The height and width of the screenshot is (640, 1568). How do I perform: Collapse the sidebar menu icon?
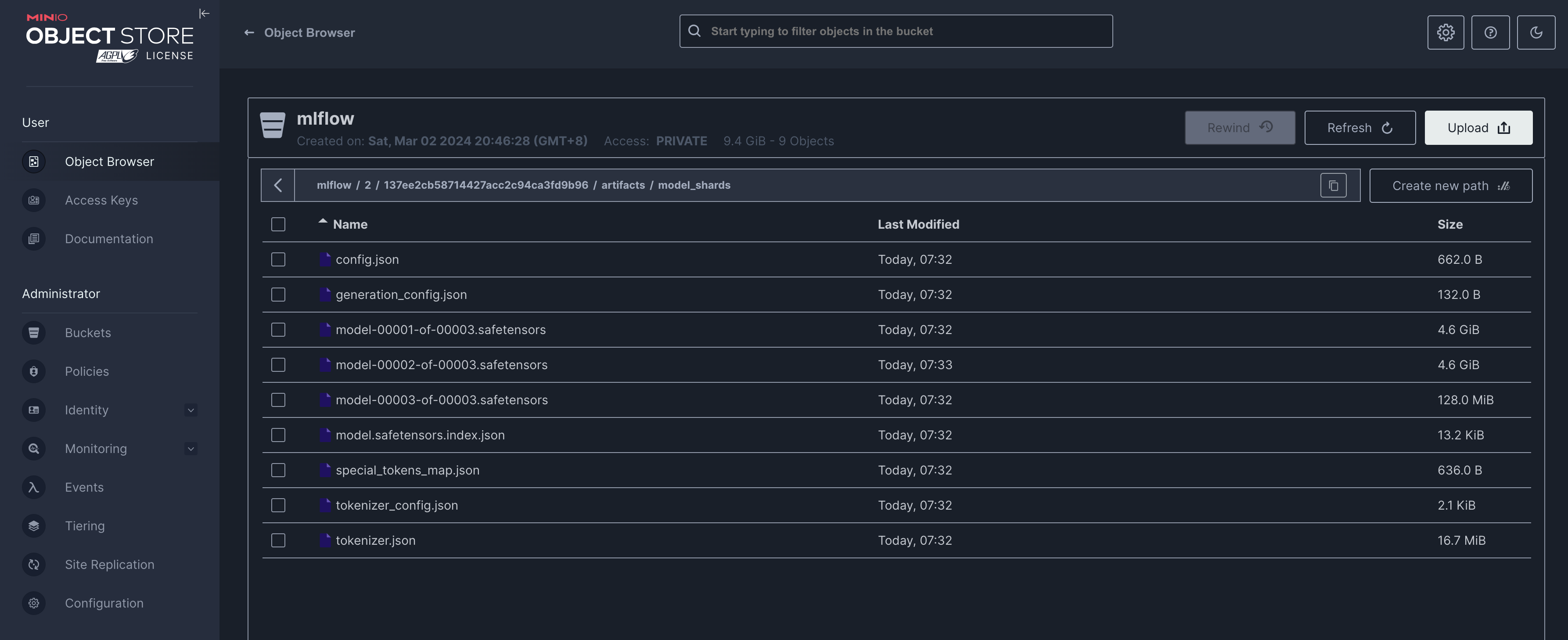click(204, 14)
